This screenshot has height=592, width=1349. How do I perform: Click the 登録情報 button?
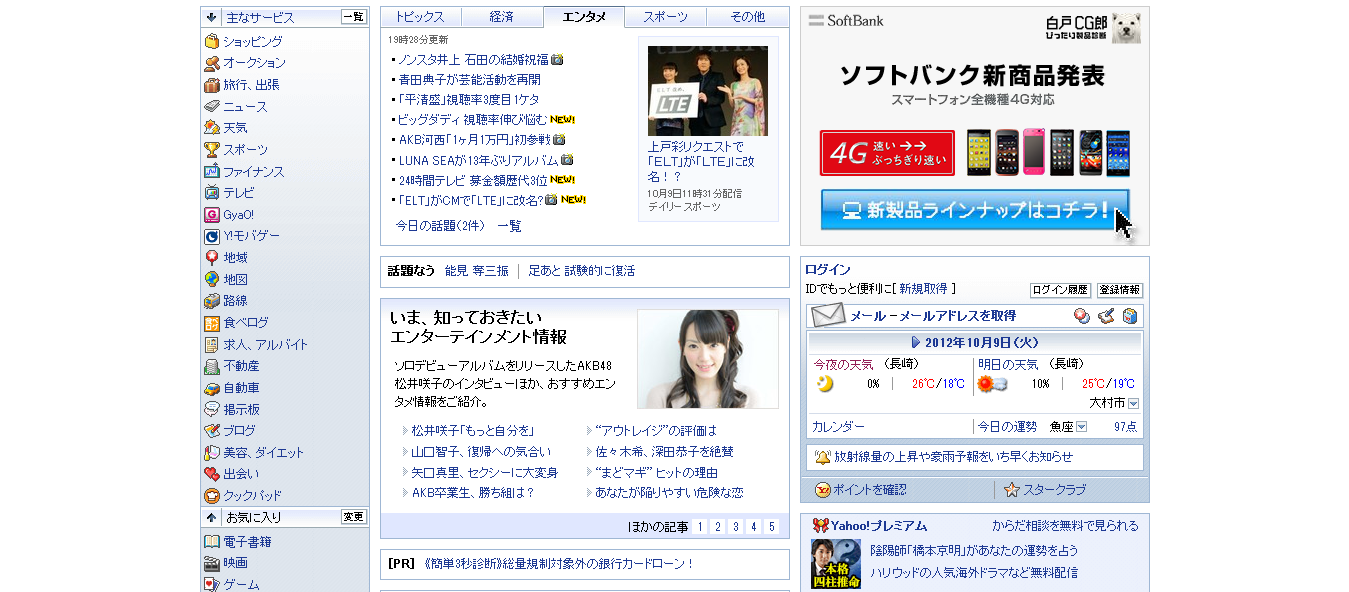pos(1120,290)
